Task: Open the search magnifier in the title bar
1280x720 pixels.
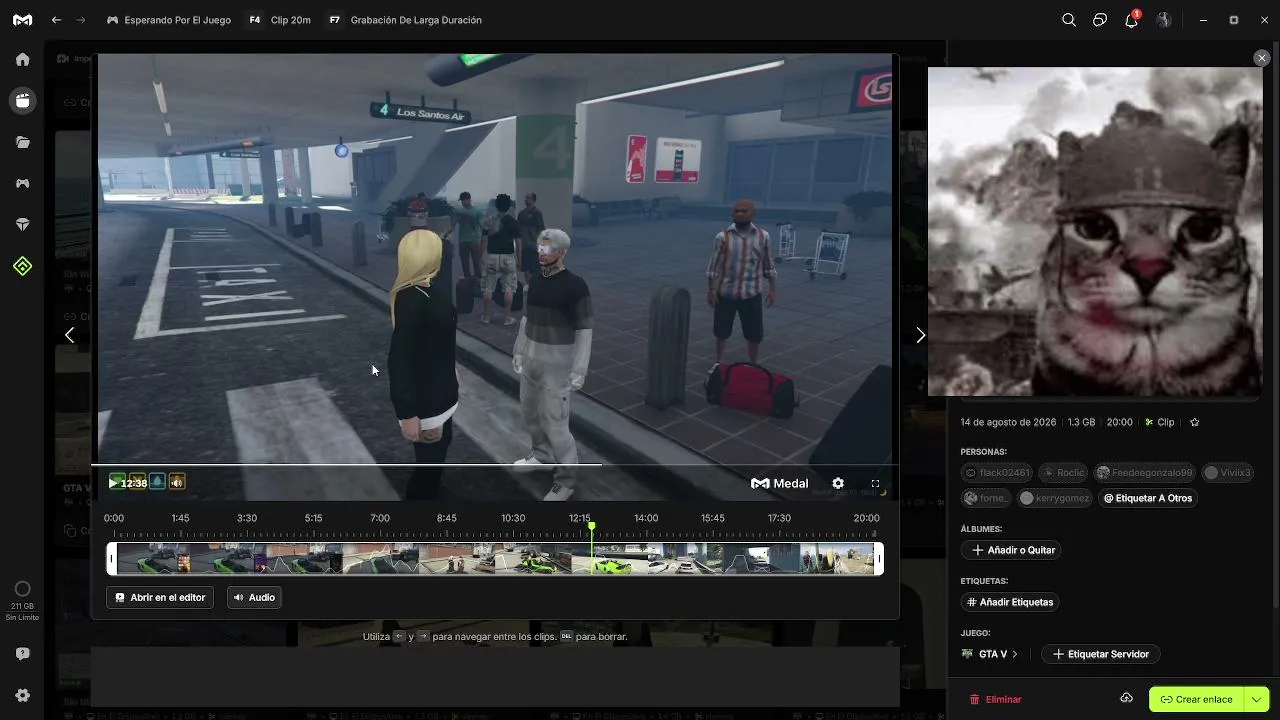Action: point(1069,20)
